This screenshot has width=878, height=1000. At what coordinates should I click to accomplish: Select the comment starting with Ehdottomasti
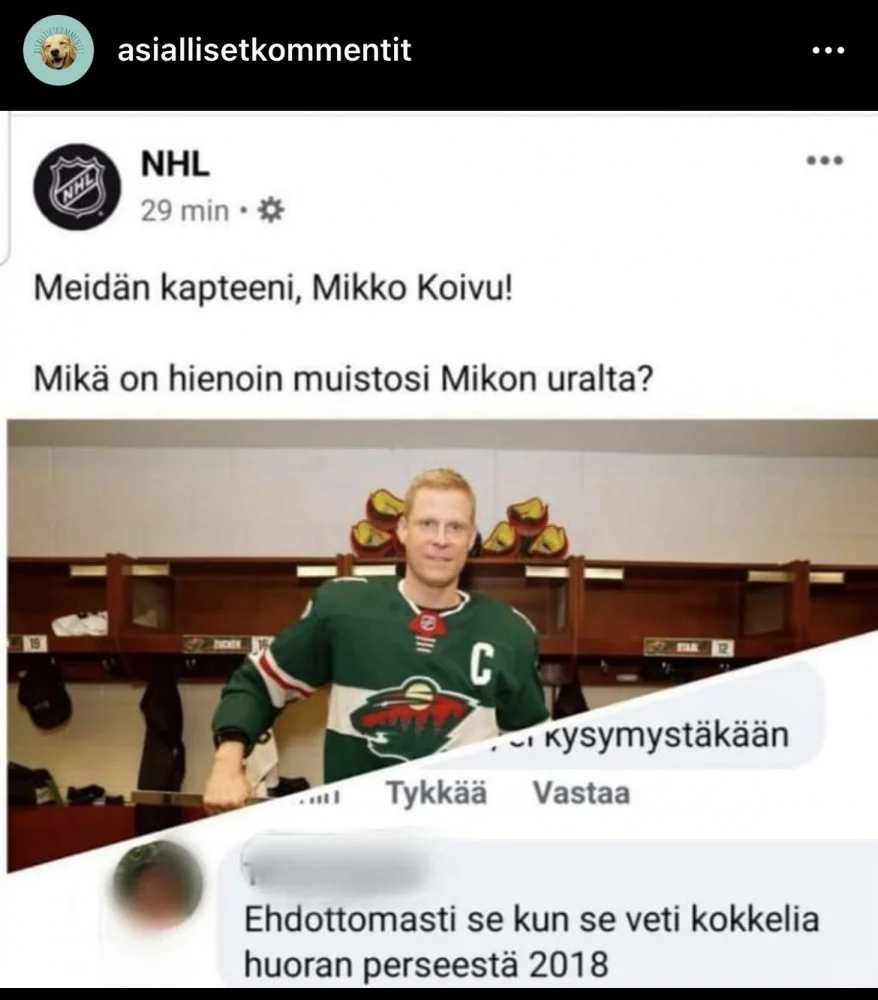[531, 941]
